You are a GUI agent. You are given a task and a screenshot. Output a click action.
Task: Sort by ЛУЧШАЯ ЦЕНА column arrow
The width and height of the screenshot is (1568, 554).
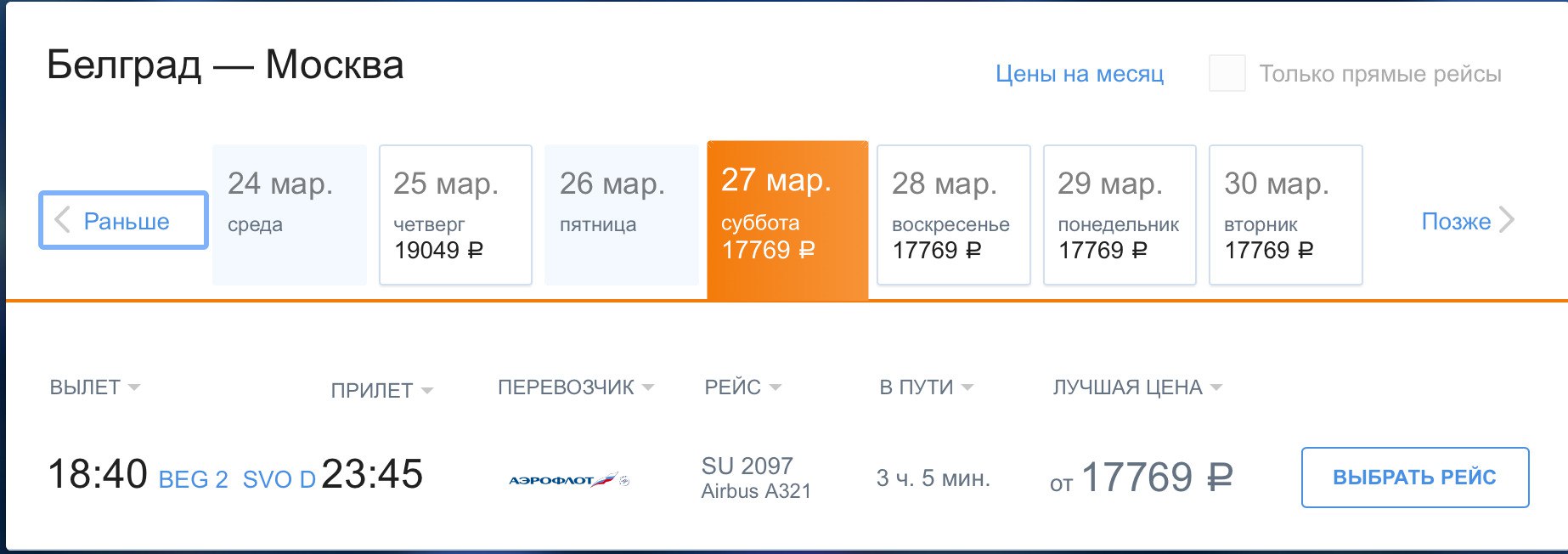coord(1216,387)
